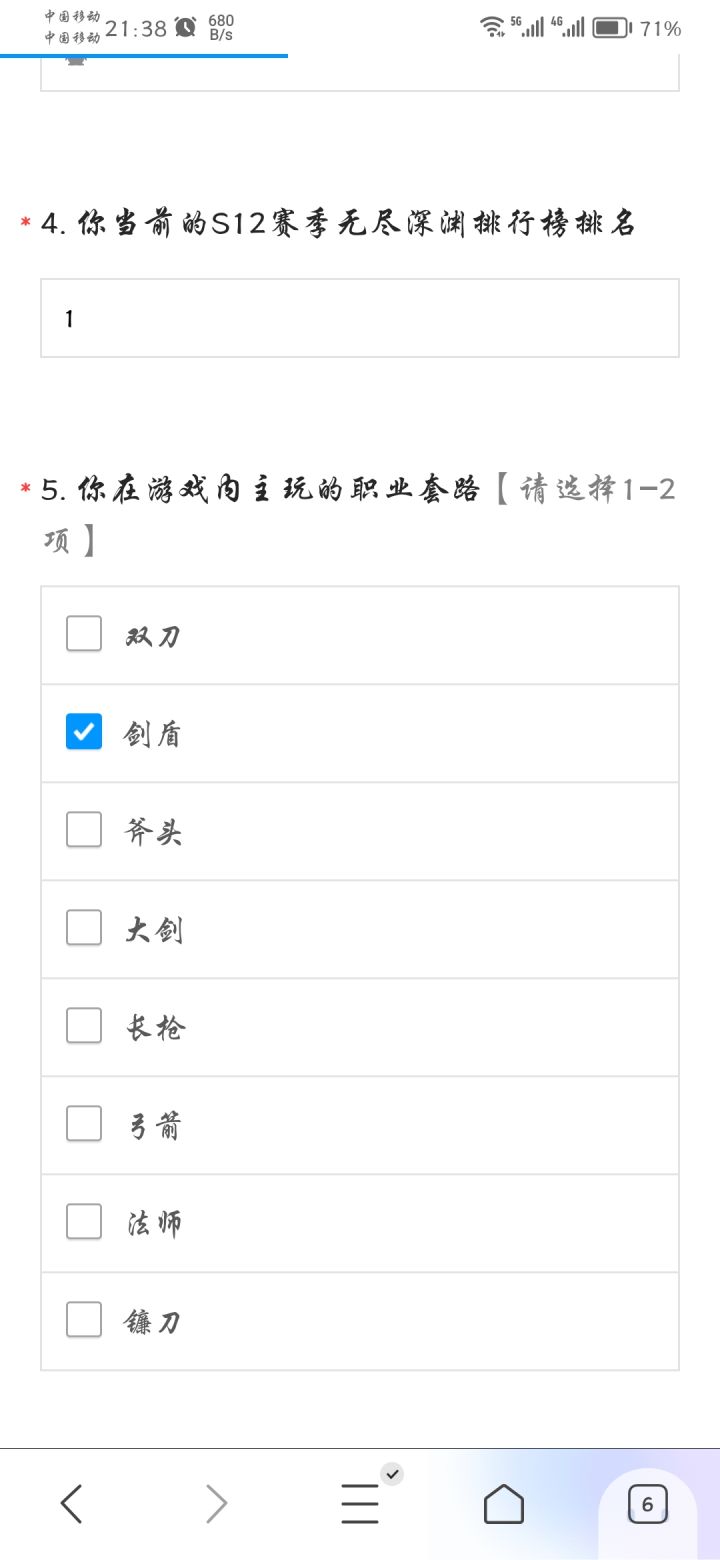Tick the 弓箭 checkbox
This screenshot has width=720, height=1560.
84,1124
